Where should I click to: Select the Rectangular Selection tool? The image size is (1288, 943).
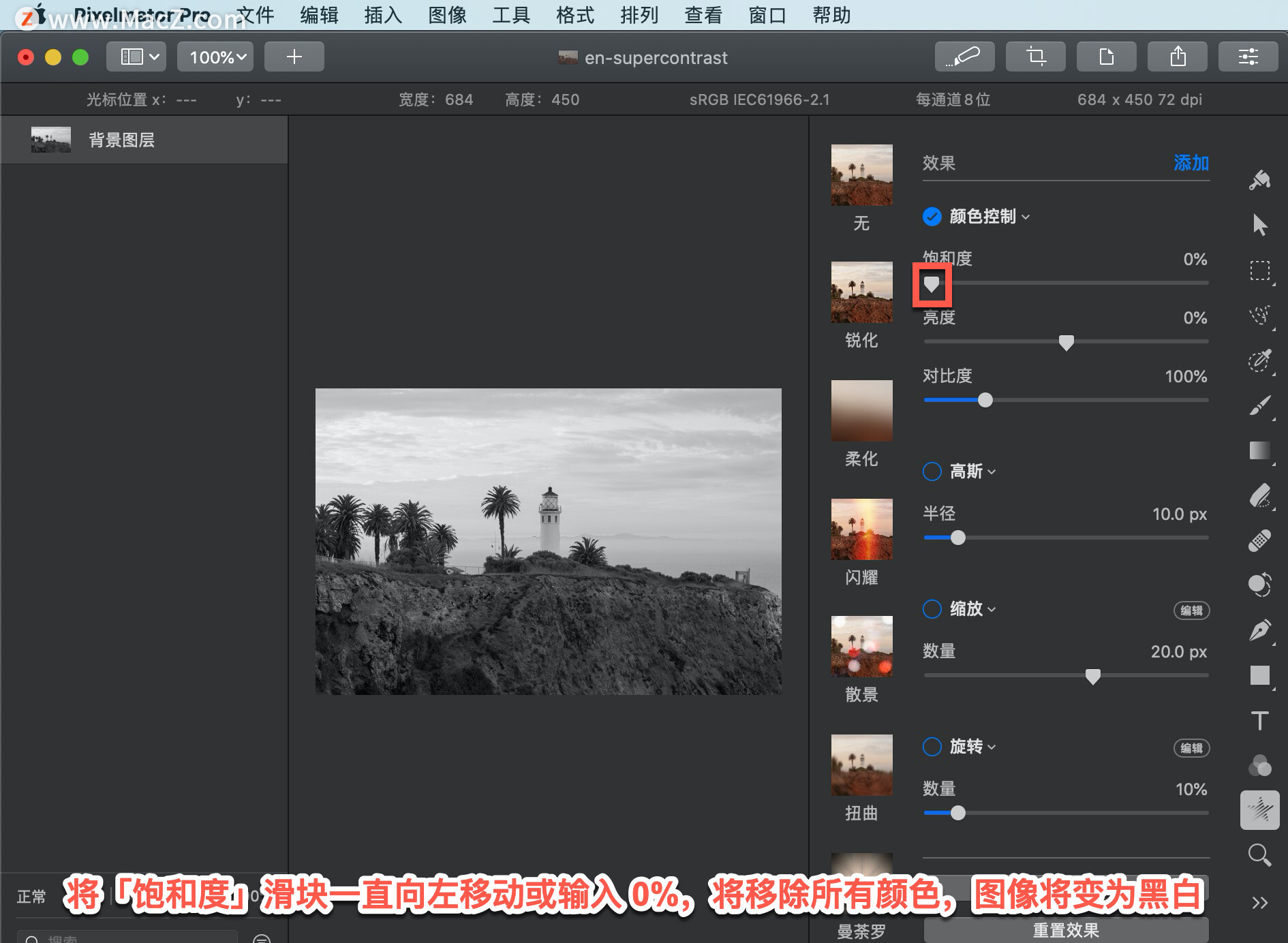[x=1259, y=270]
